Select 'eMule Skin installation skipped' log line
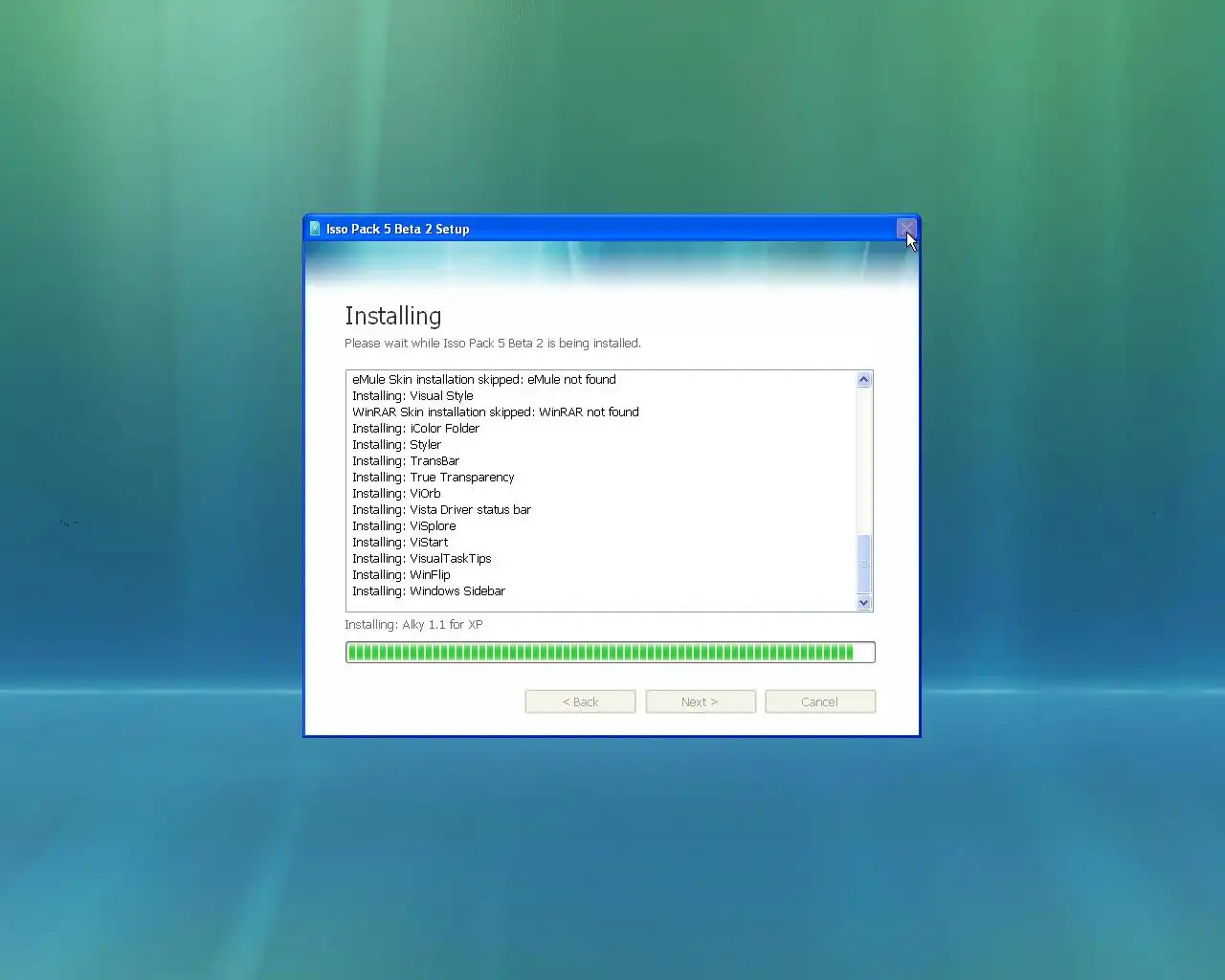 [484, 380]
